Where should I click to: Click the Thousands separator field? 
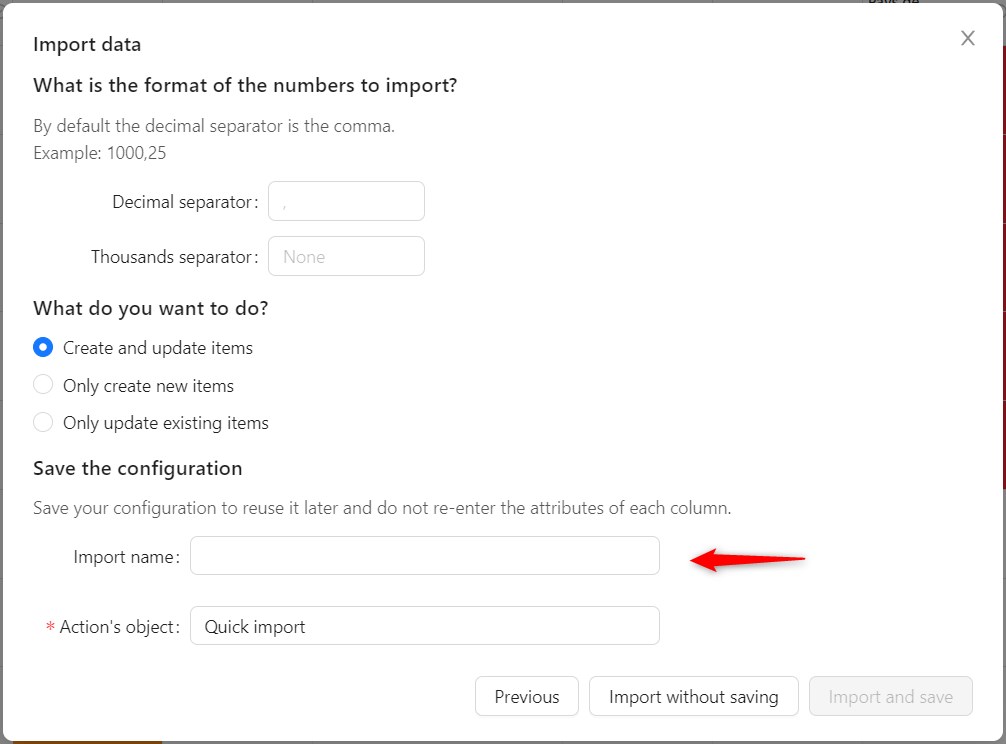point(346,256)
